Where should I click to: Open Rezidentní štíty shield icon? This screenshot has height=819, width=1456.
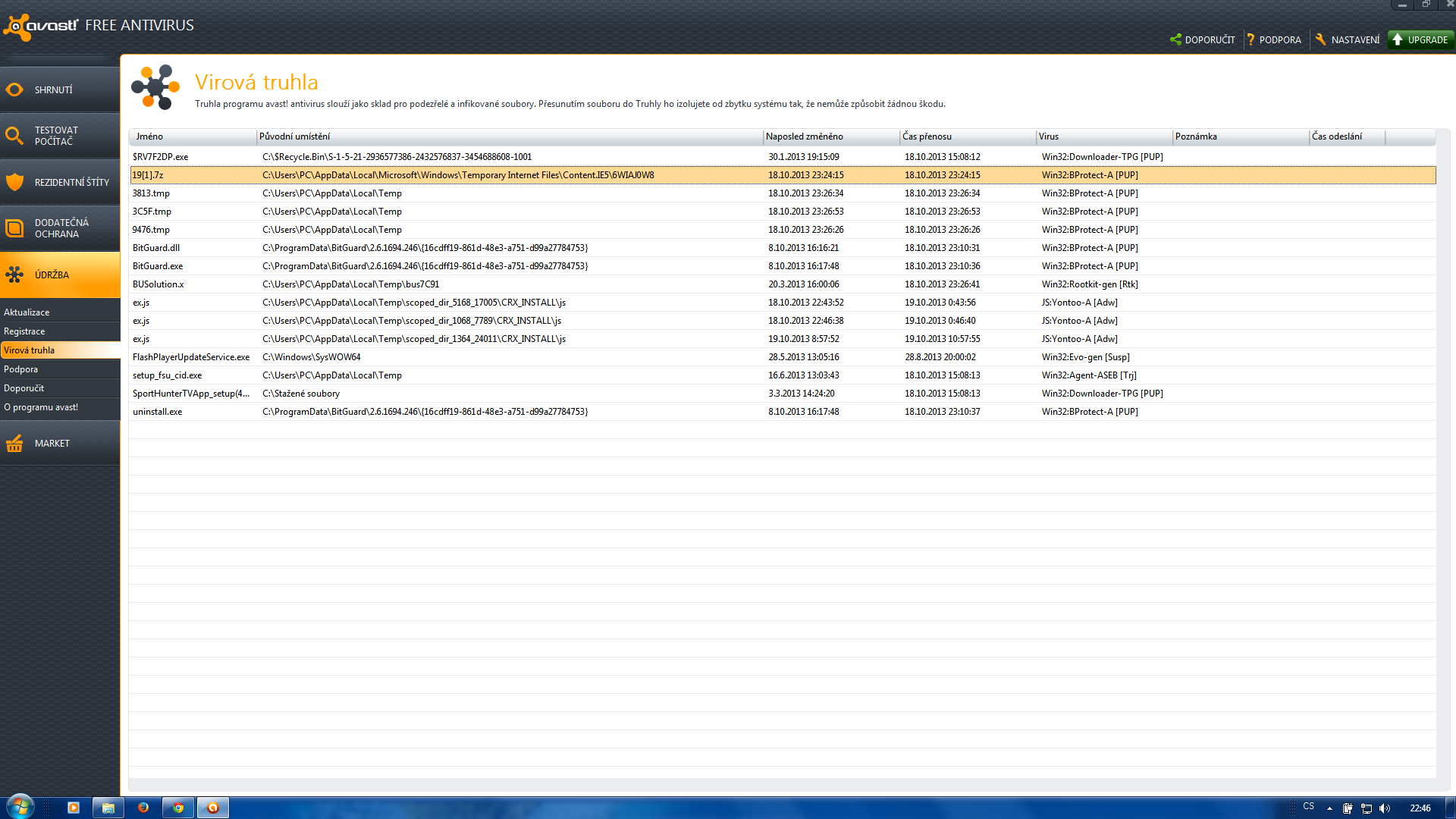click(14, 182)
